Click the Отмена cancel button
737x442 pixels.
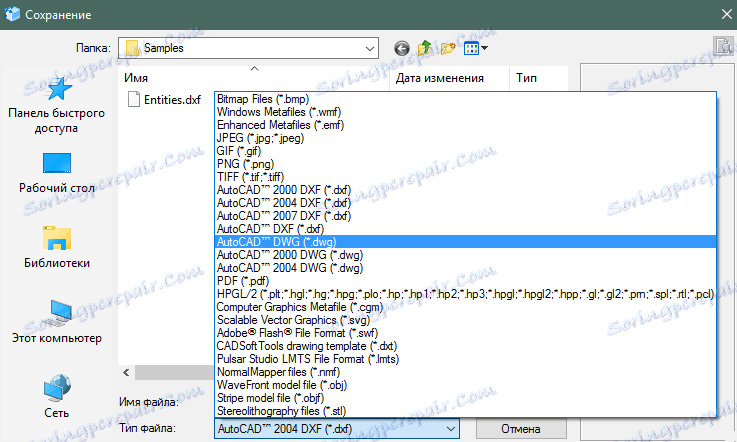coord(521,429)
